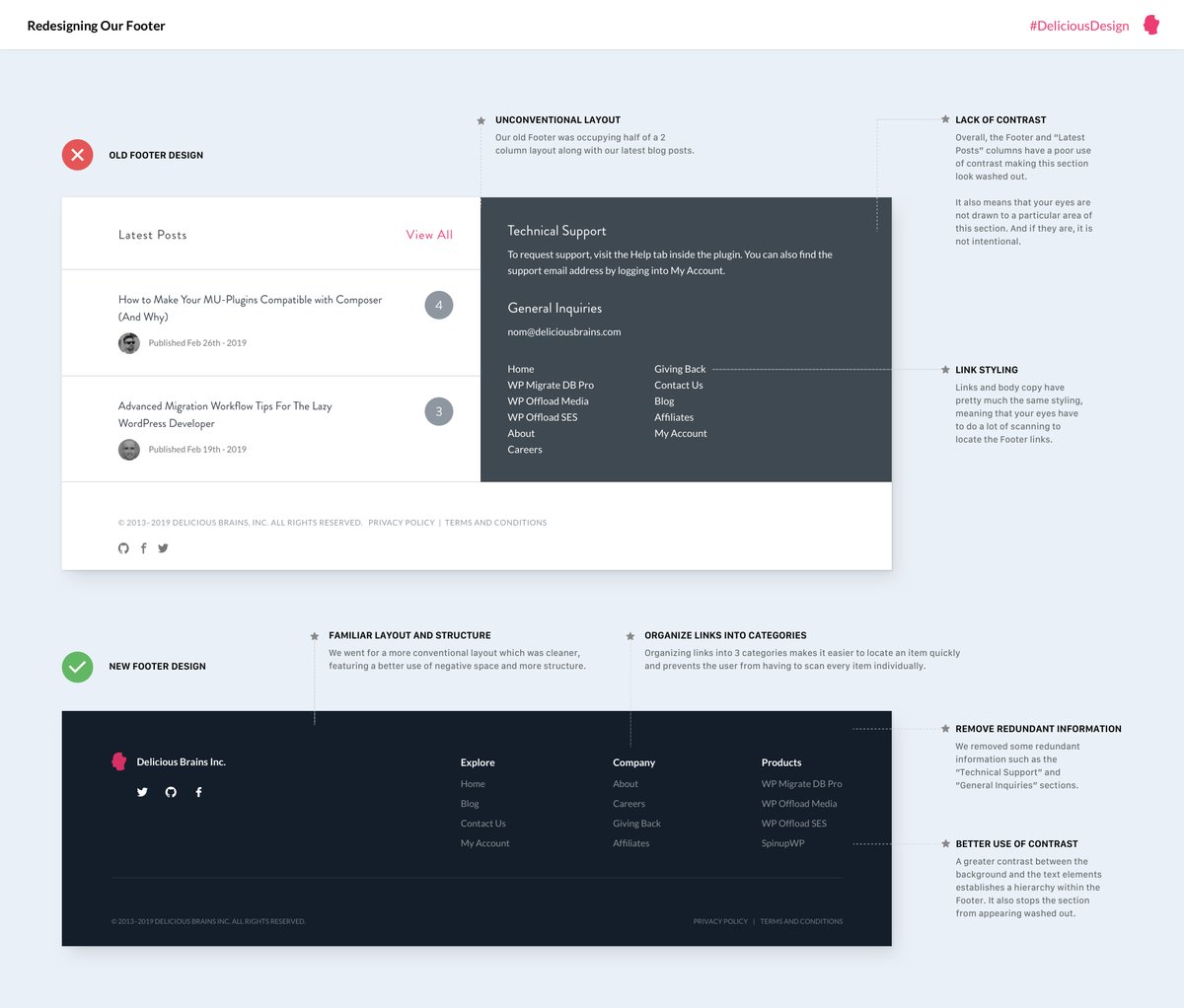
Task: Open the GitHub icon in old footer
Action: click(x=123, y=548)
